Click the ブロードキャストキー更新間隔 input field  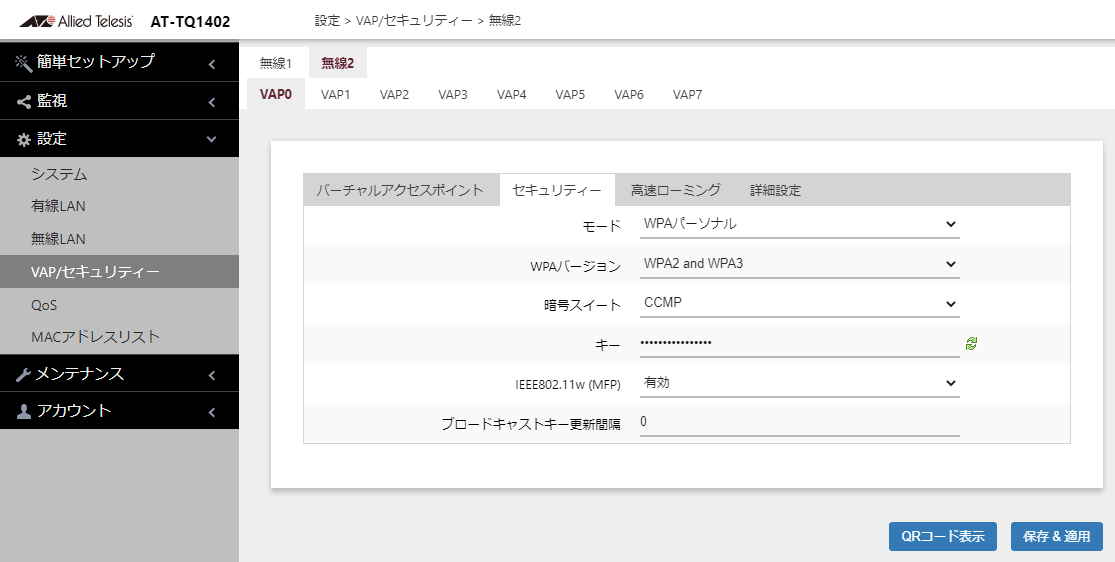799,423
